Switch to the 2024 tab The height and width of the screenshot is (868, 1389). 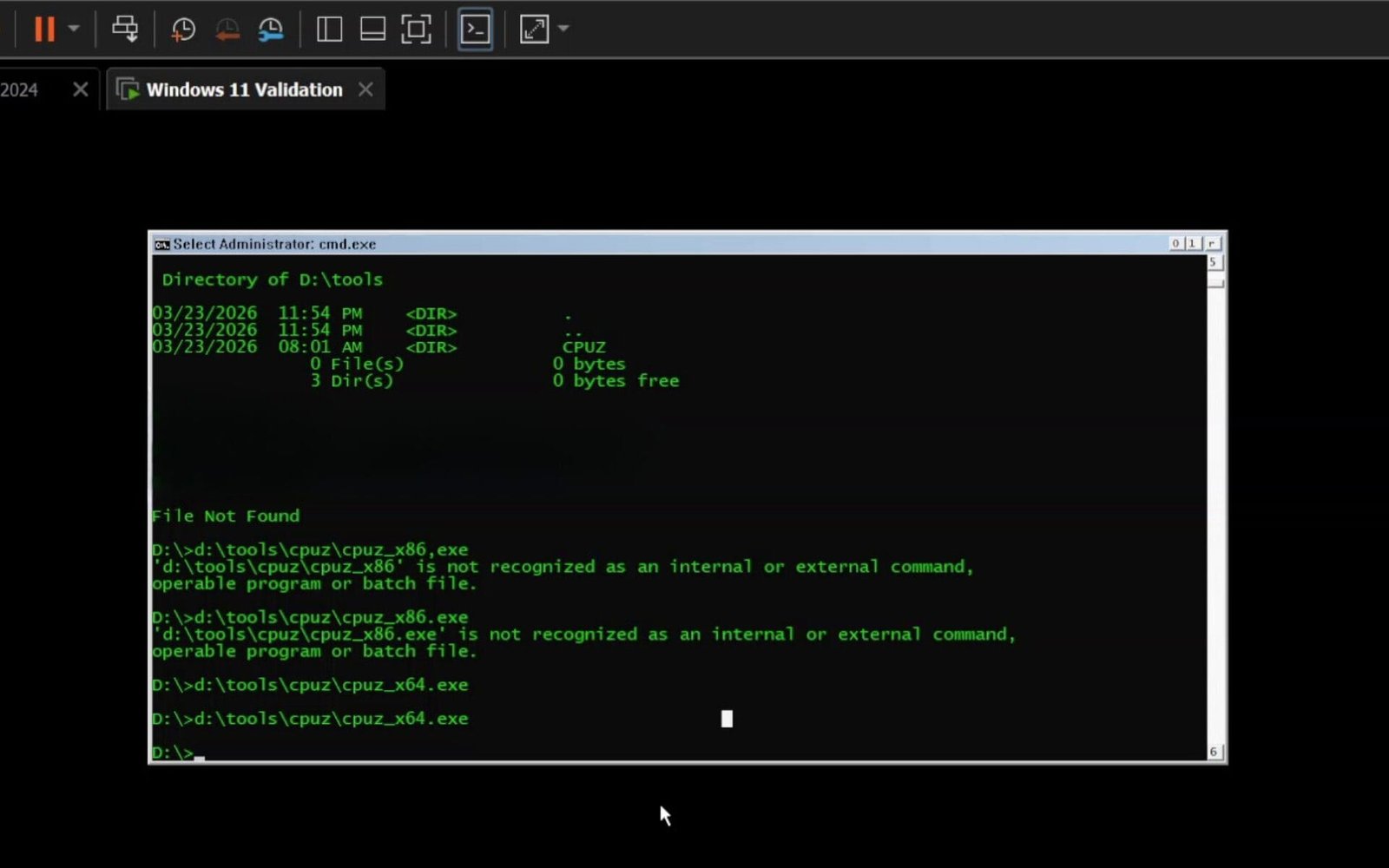22,89
